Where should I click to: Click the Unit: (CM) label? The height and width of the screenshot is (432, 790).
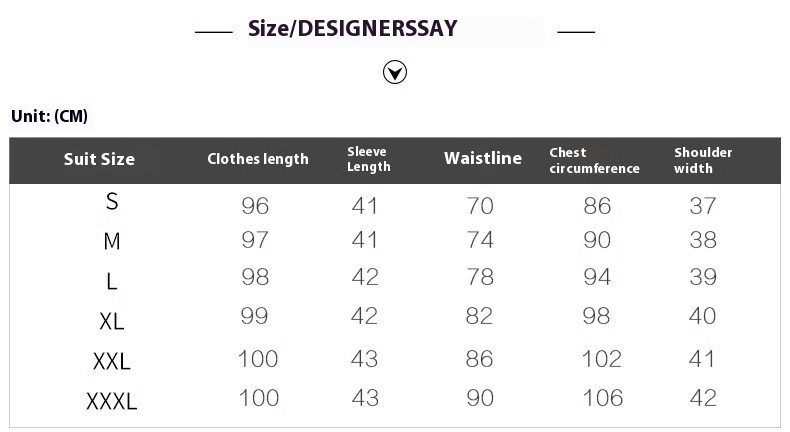pyautogui.click(x=49, y=116)
